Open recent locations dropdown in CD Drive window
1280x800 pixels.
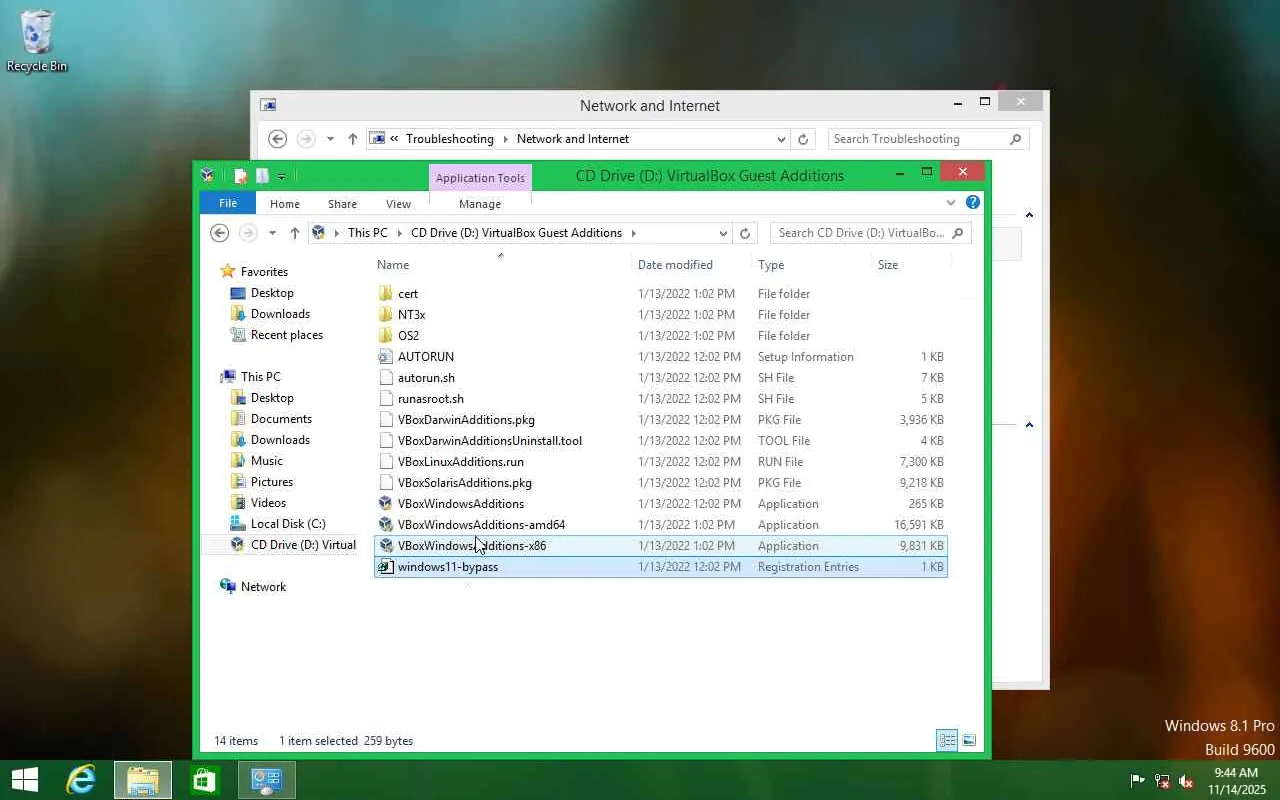click(x=272, y=233)
